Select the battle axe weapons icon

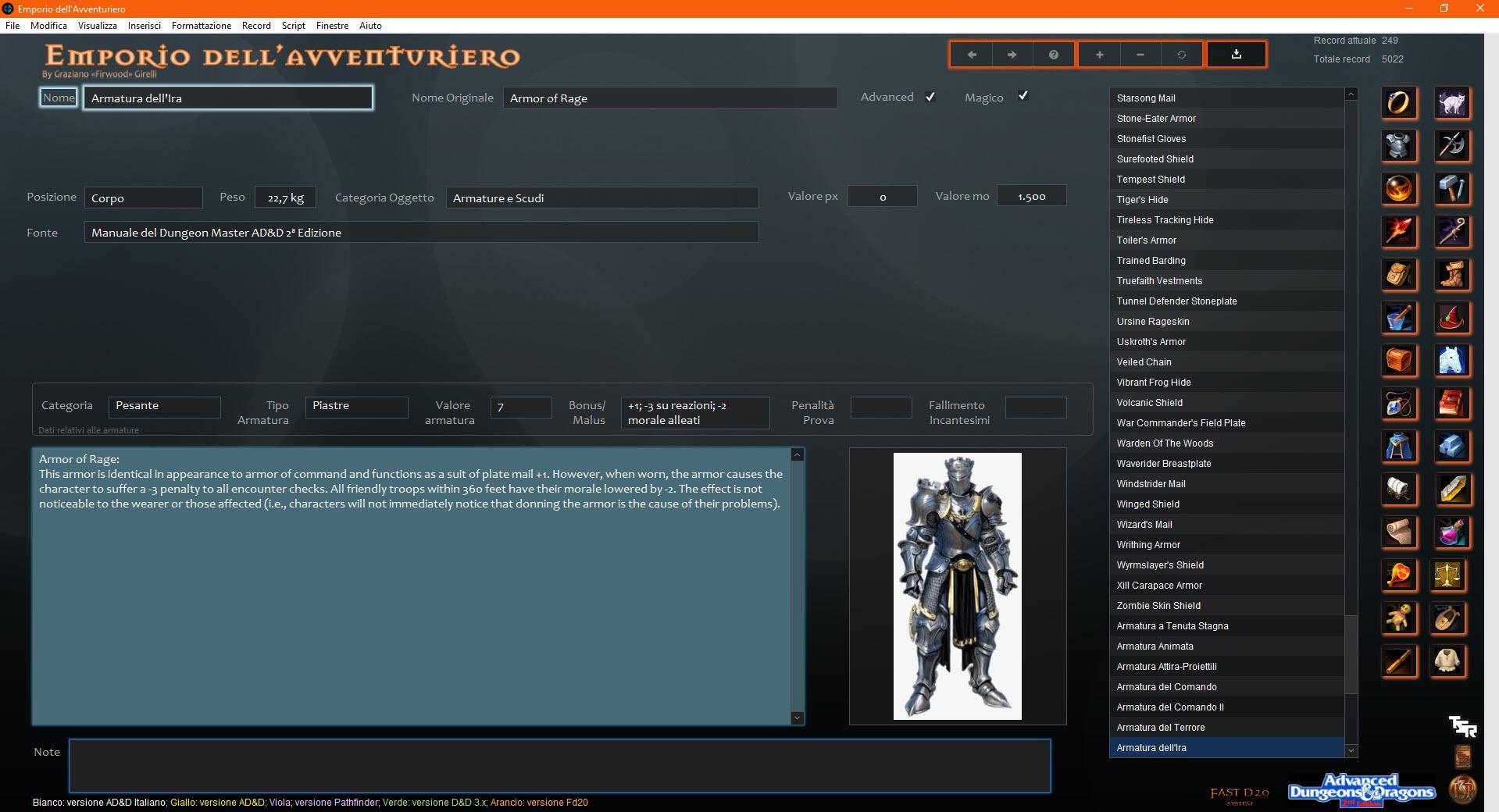1452,146
